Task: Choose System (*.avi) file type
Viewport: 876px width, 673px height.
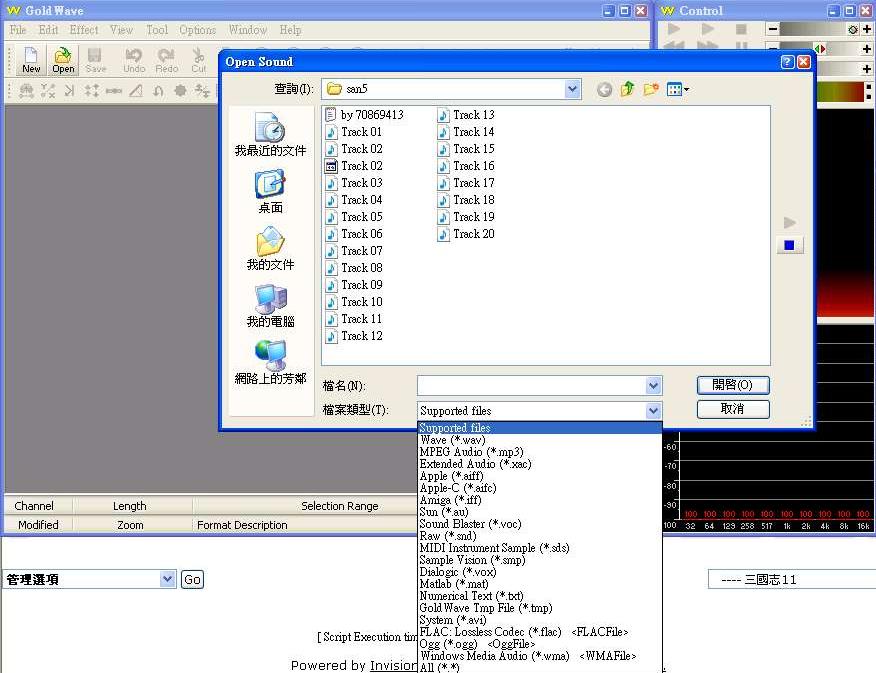Action: pyautogui.click(x=540, y=620)
